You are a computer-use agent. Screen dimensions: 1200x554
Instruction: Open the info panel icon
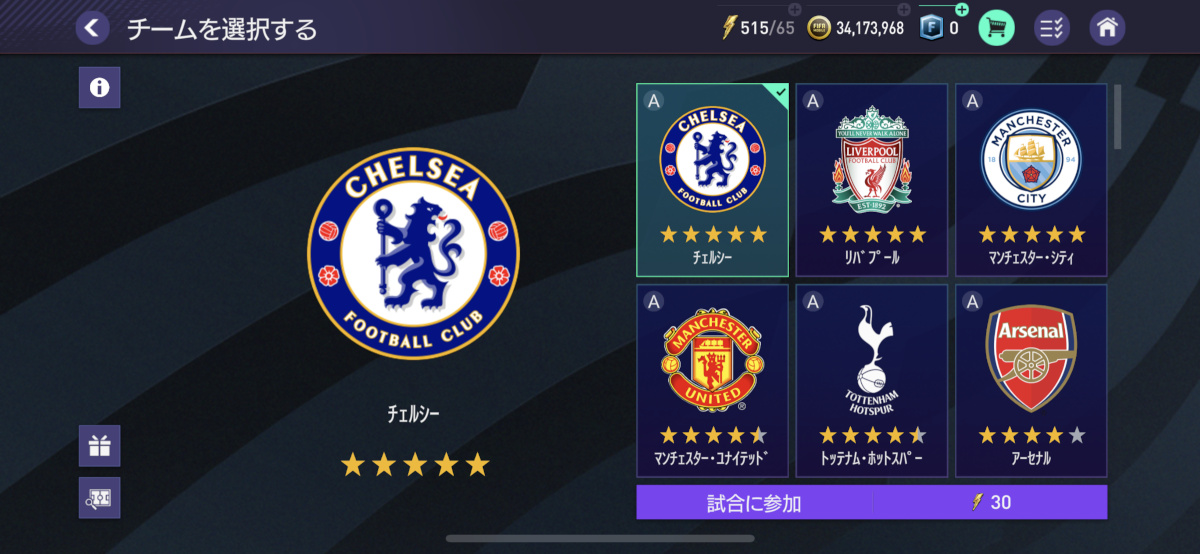point(99,87)
